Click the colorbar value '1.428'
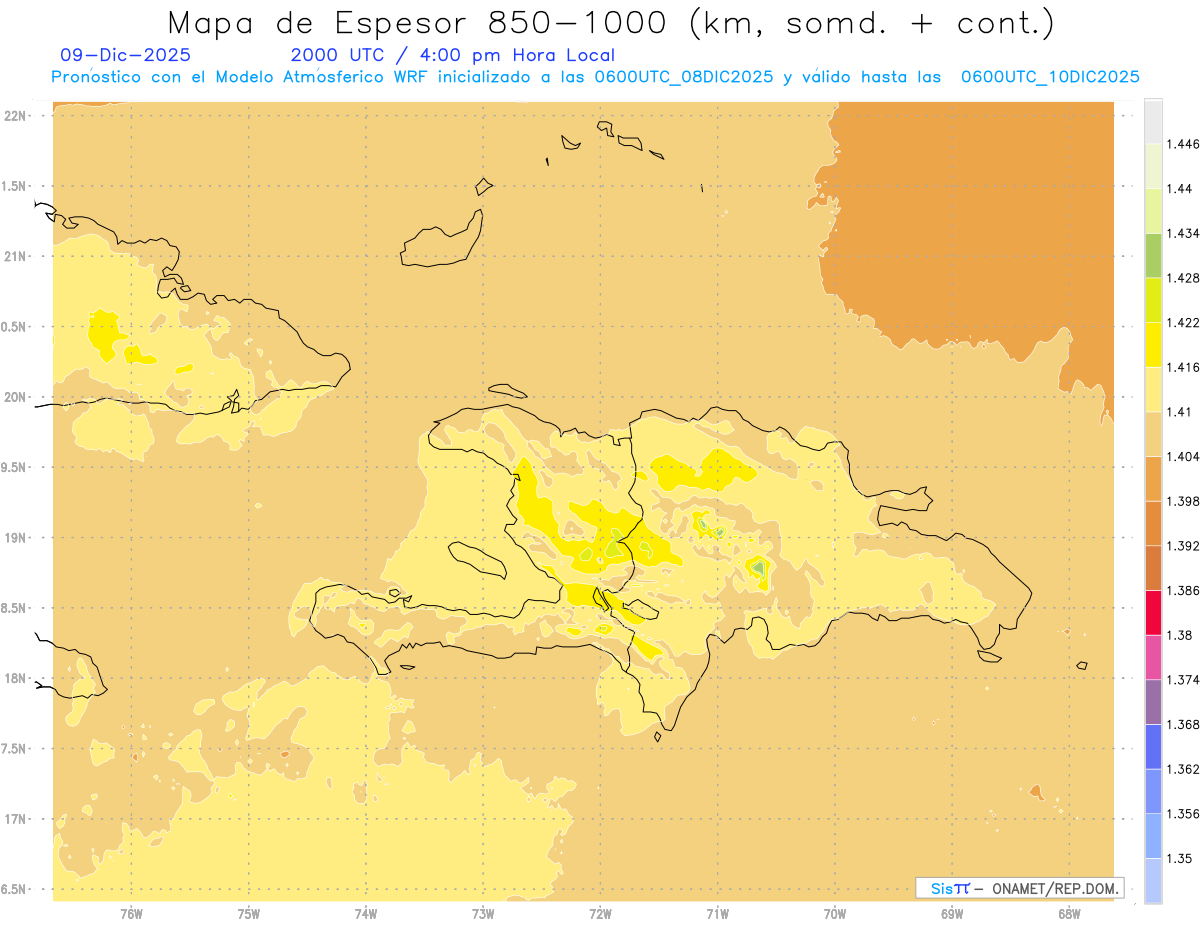1200x927 pixels. pyautogui.click(x=1183, y=278)
